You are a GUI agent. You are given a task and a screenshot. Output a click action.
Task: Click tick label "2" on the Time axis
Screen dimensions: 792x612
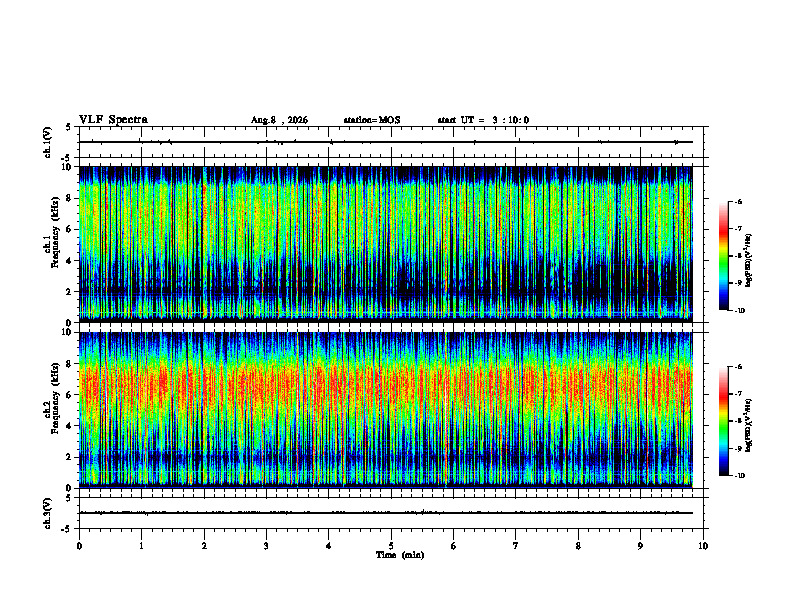[x=204, y=546]
